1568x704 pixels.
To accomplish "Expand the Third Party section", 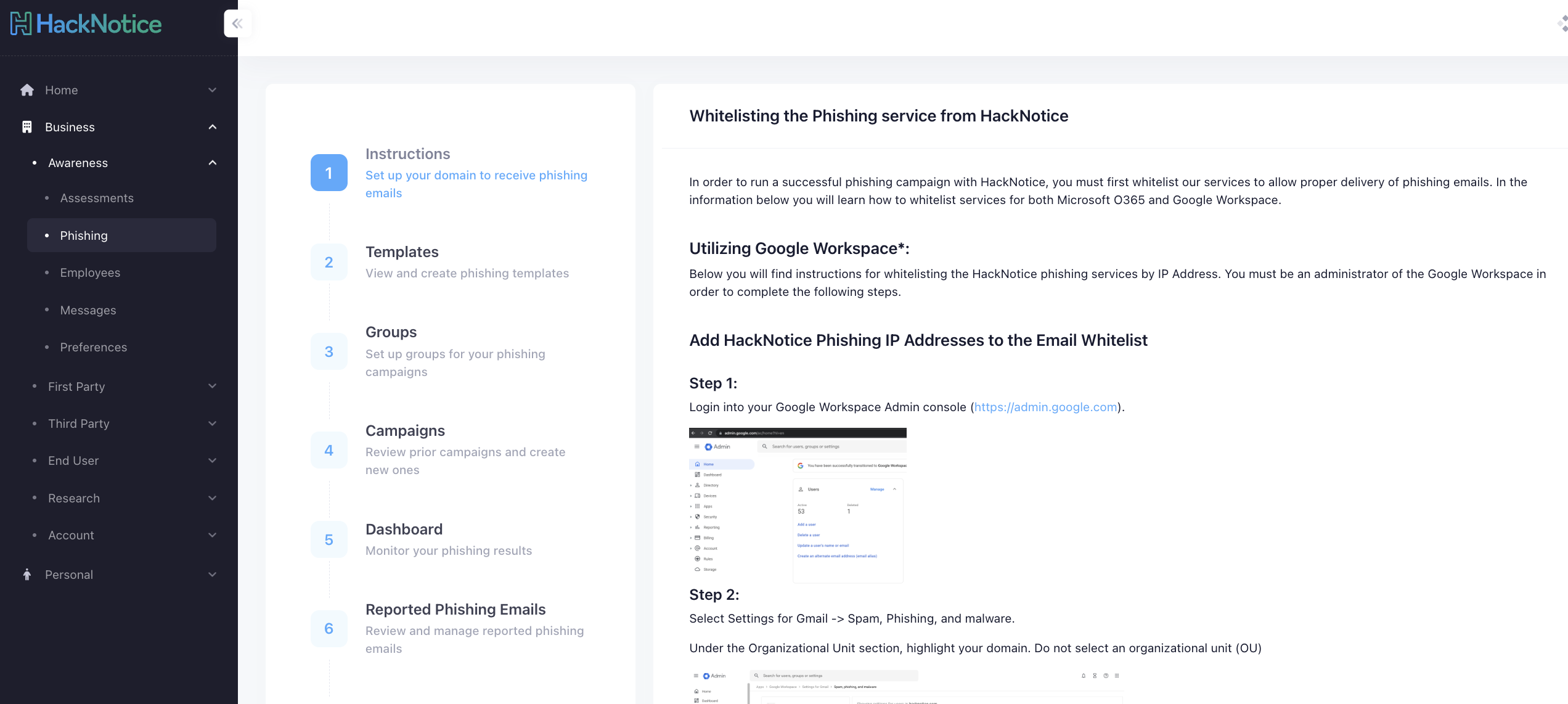I will (x=212, y=424).
